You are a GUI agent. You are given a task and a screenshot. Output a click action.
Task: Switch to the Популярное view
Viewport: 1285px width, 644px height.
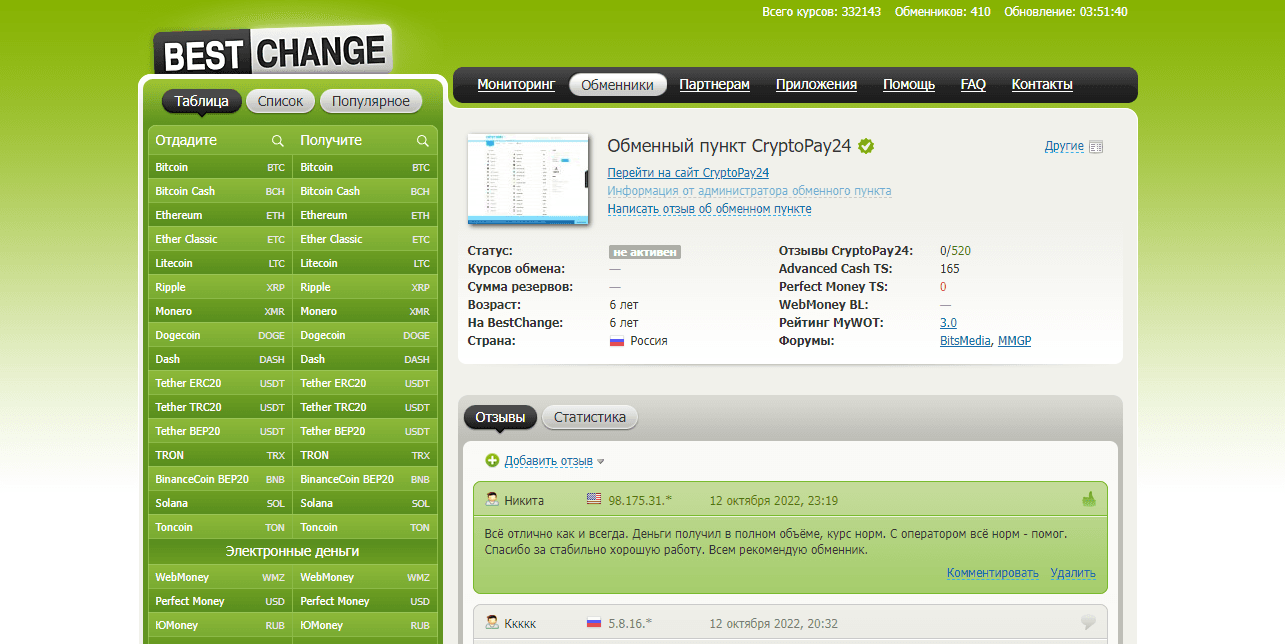point(371,101)
